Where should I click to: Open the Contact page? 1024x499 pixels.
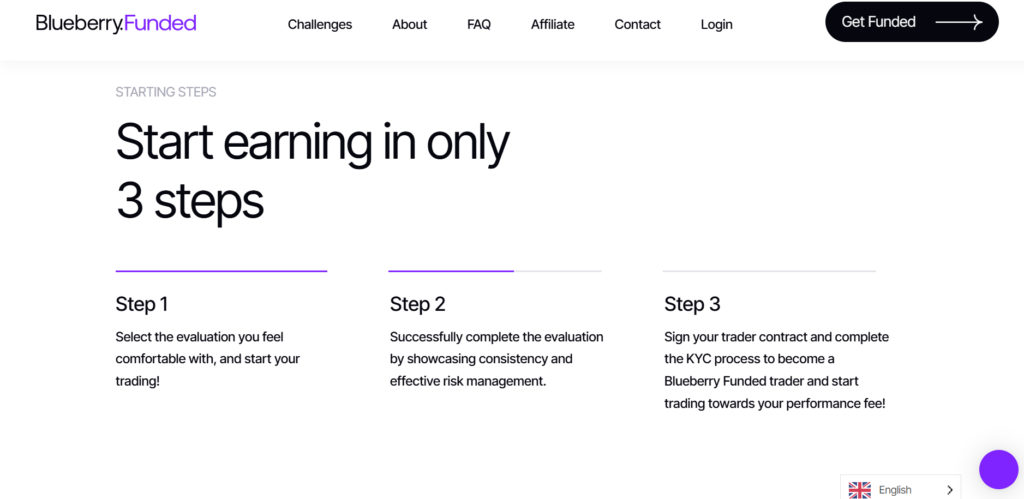(637, 24)
